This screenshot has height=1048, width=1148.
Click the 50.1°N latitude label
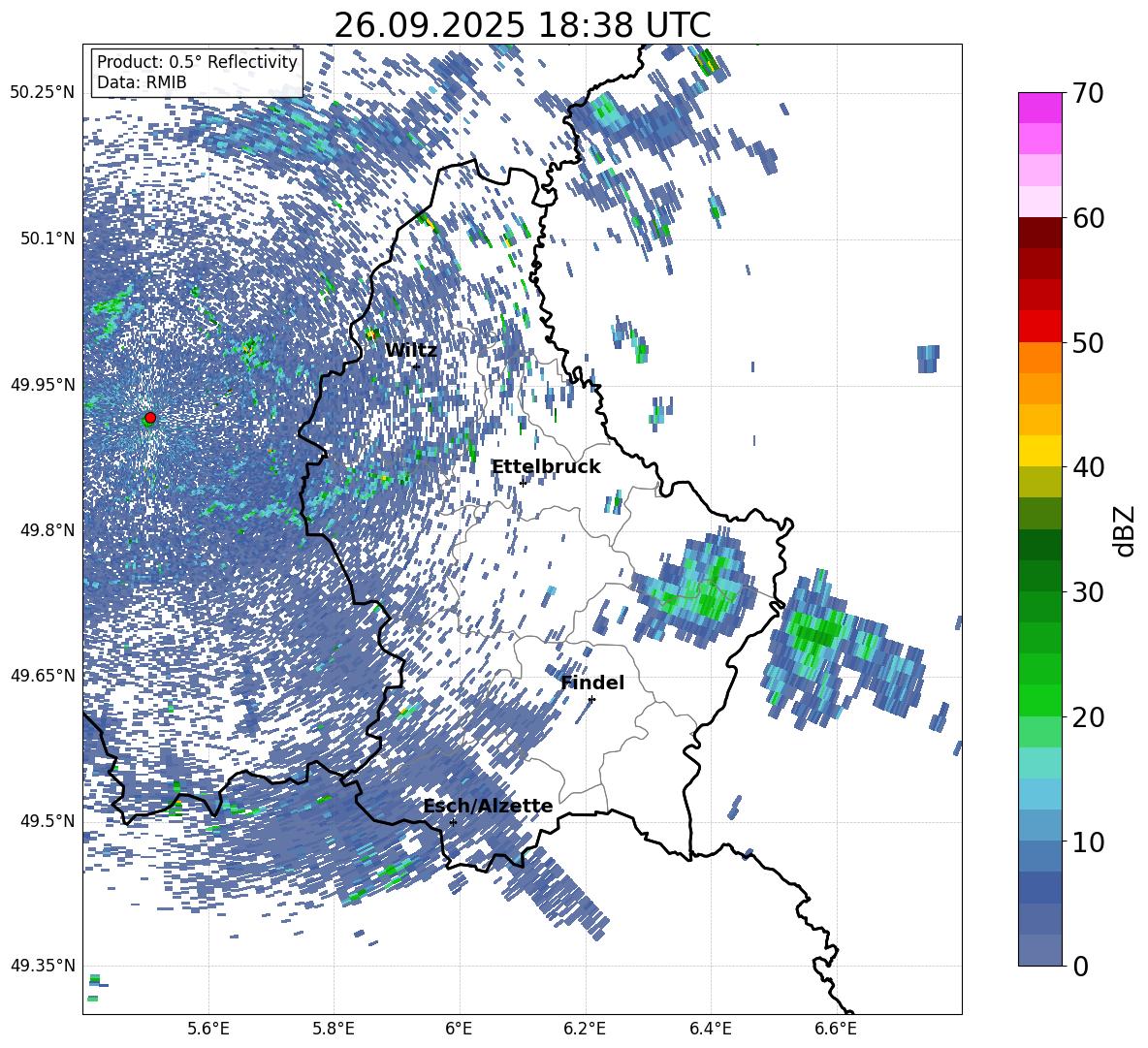47,238
